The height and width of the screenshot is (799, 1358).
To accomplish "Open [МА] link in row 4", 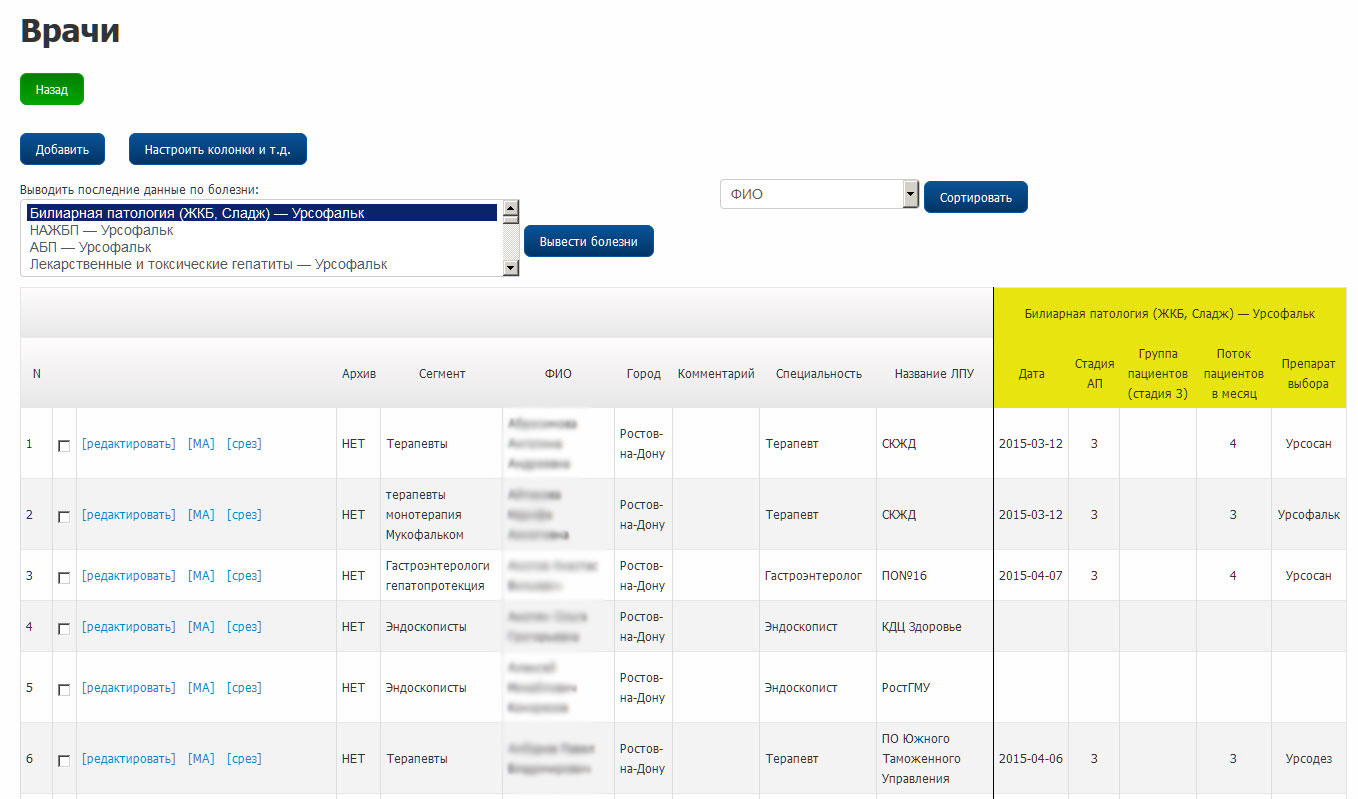I will [201, 627].
